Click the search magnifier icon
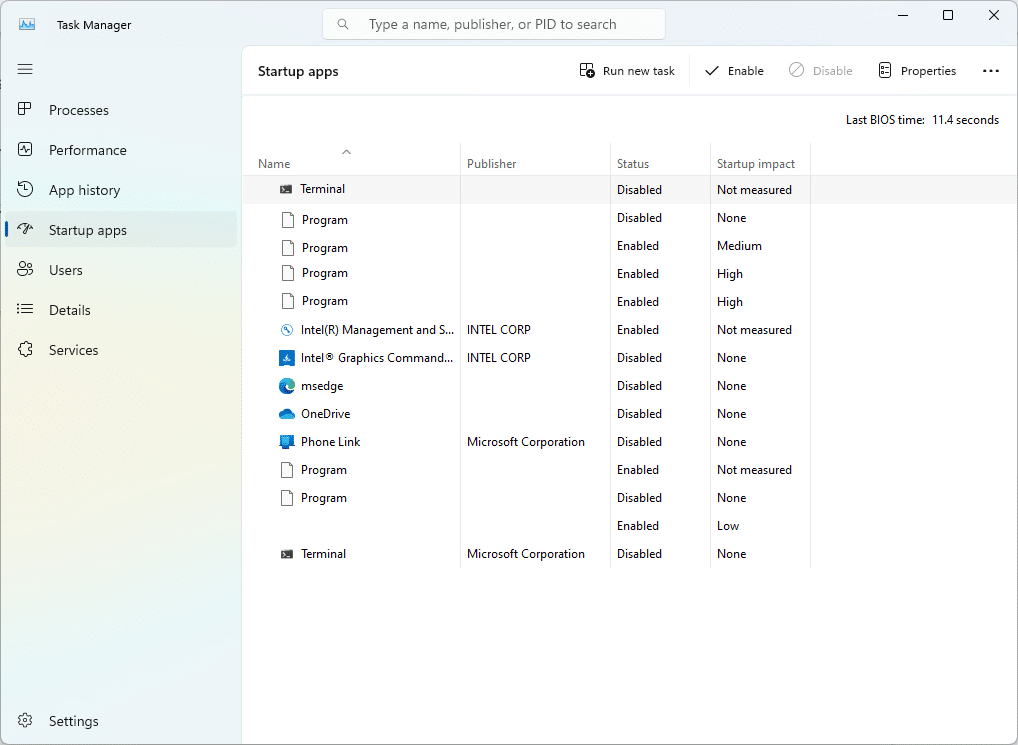1018x745 pixels. click(343, 24)
